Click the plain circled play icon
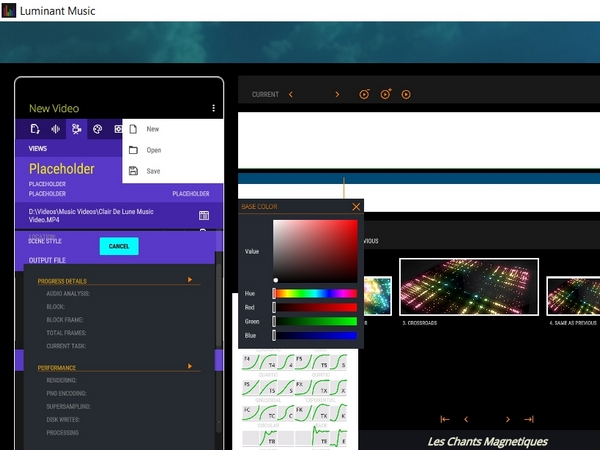This screenshot has height=450, width=600. point(406,95)
